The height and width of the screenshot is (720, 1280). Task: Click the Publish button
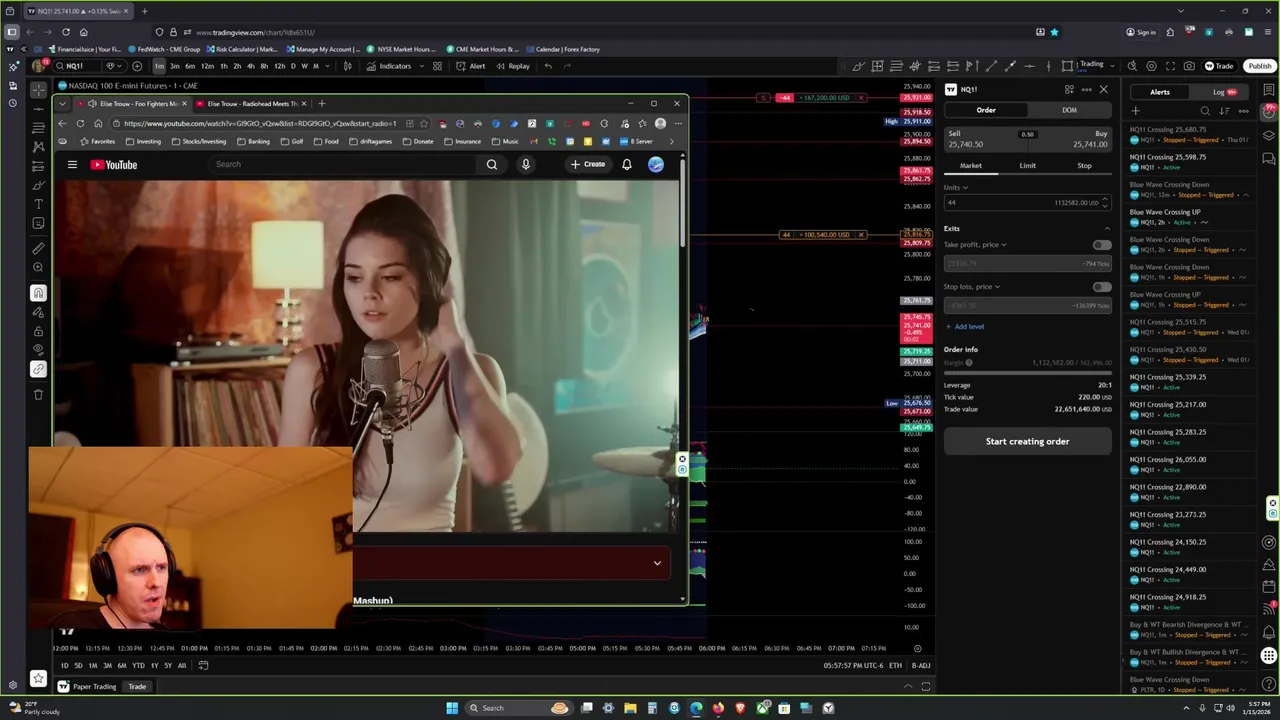1259,66
